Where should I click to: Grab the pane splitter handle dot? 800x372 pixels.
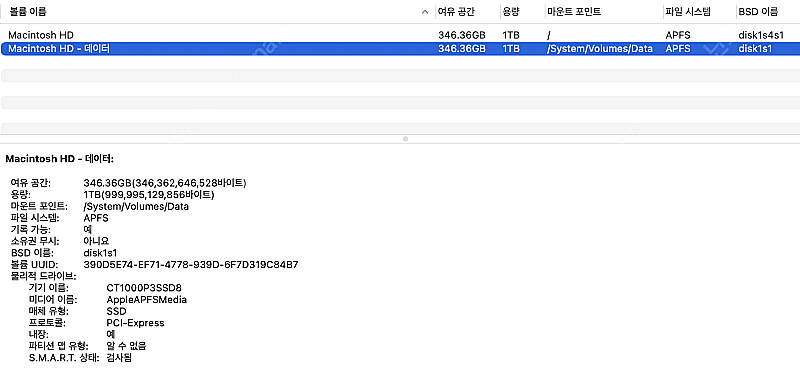click(405, 139)
